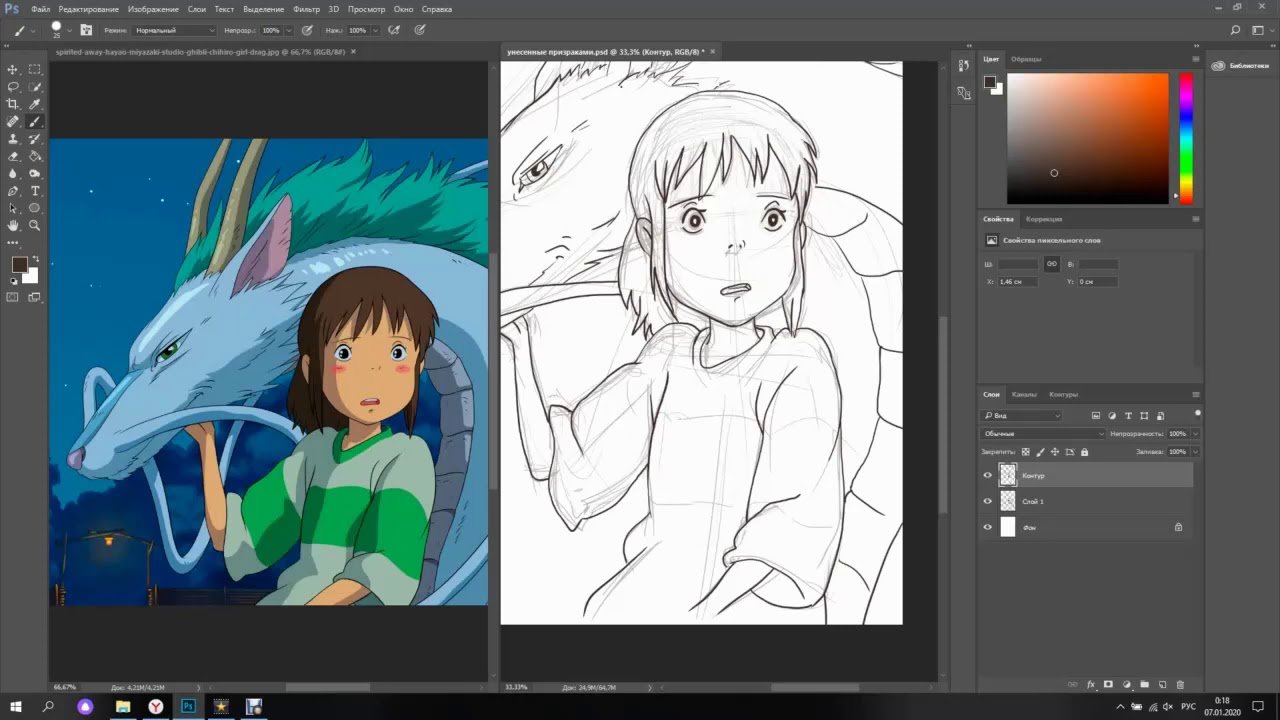Screen dimensions: 1280x720
Task: Select the Move tool
Action: (x=13, y=69)
